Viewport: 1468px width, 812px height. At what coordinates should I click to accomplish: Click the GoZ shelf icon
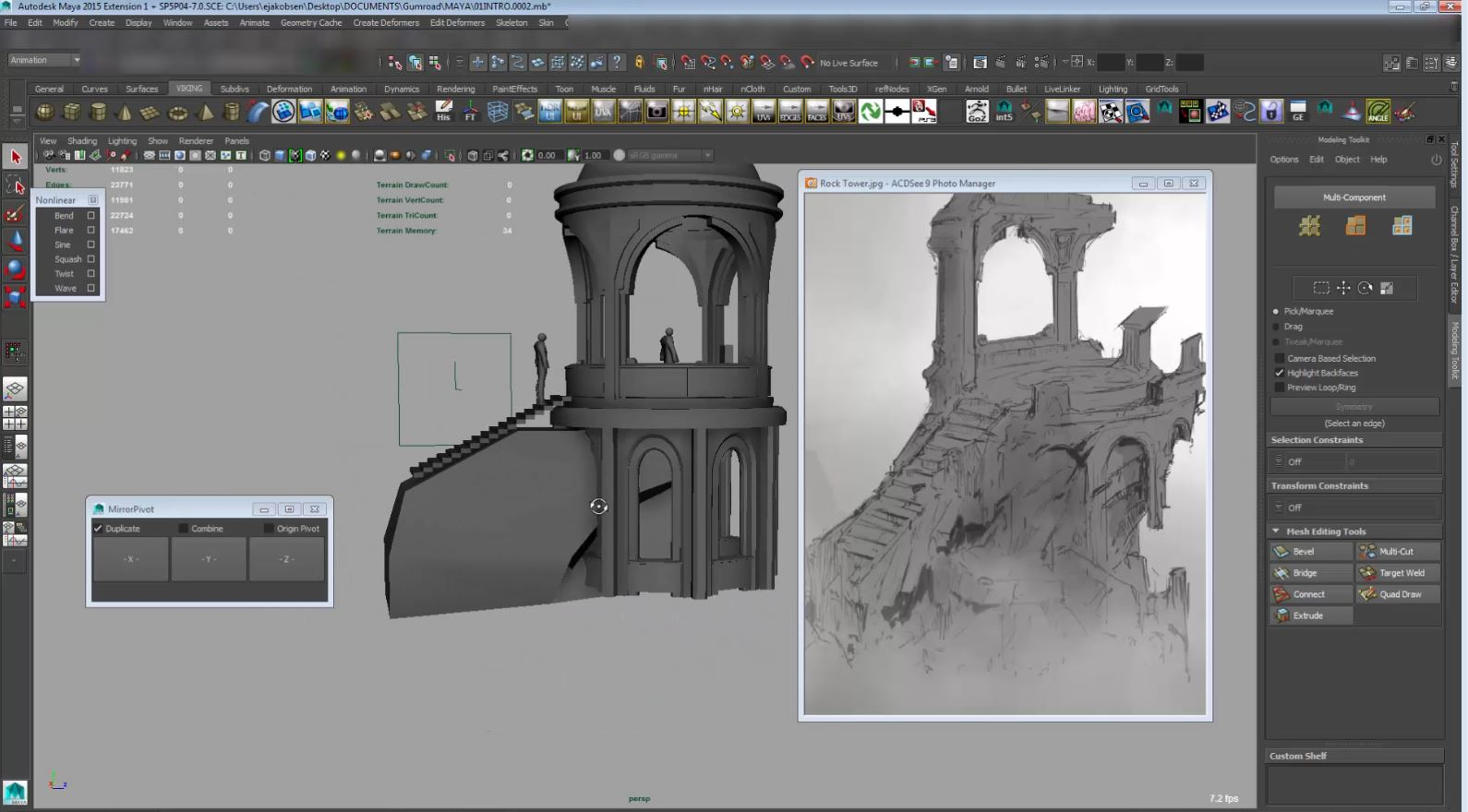pos(976,112)
